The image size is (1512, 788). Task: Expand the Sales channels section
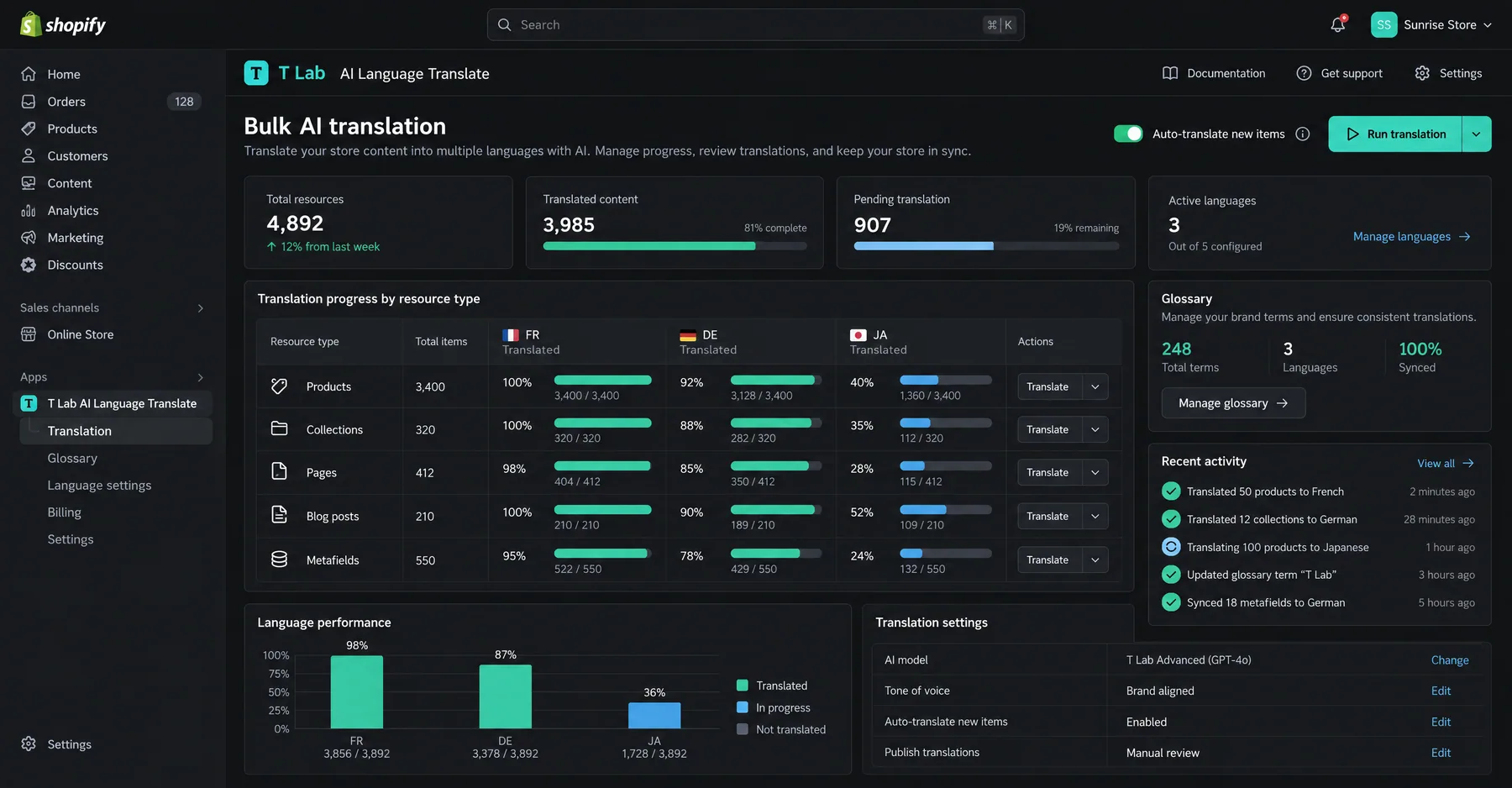[200, 308]
